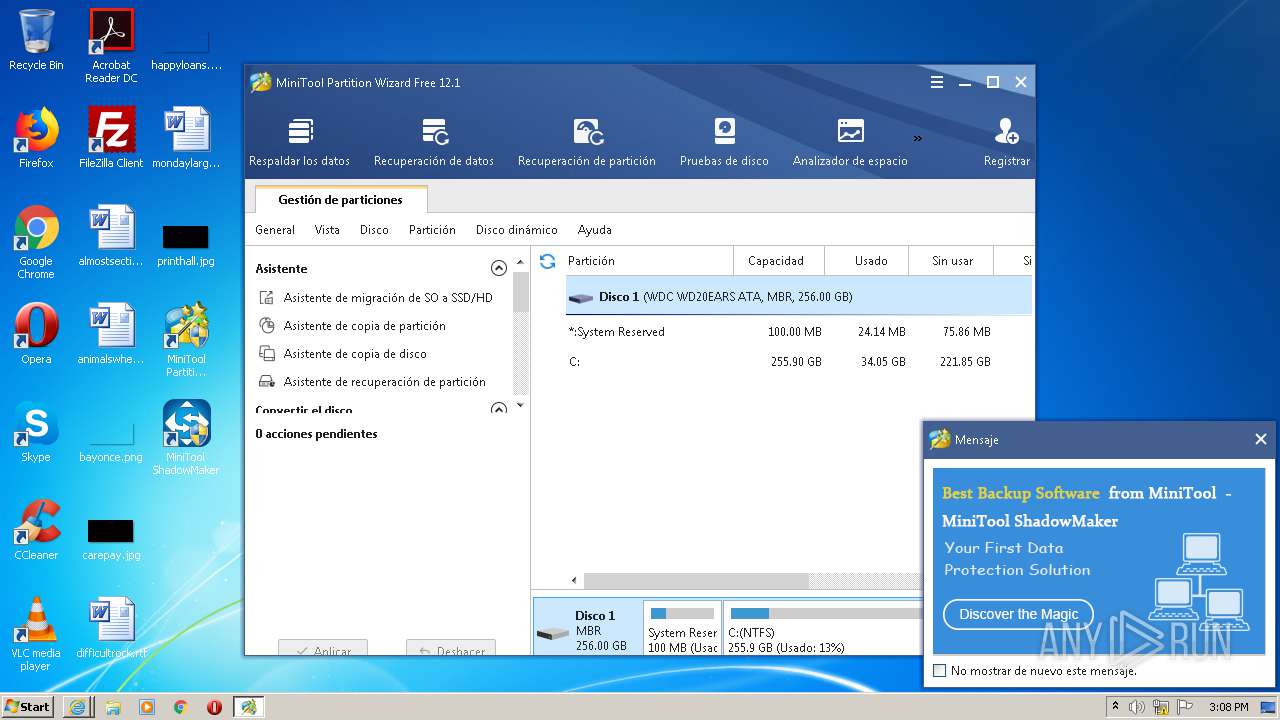
Task: Sort by Sin usar column header
Action: tap(951, 261)
